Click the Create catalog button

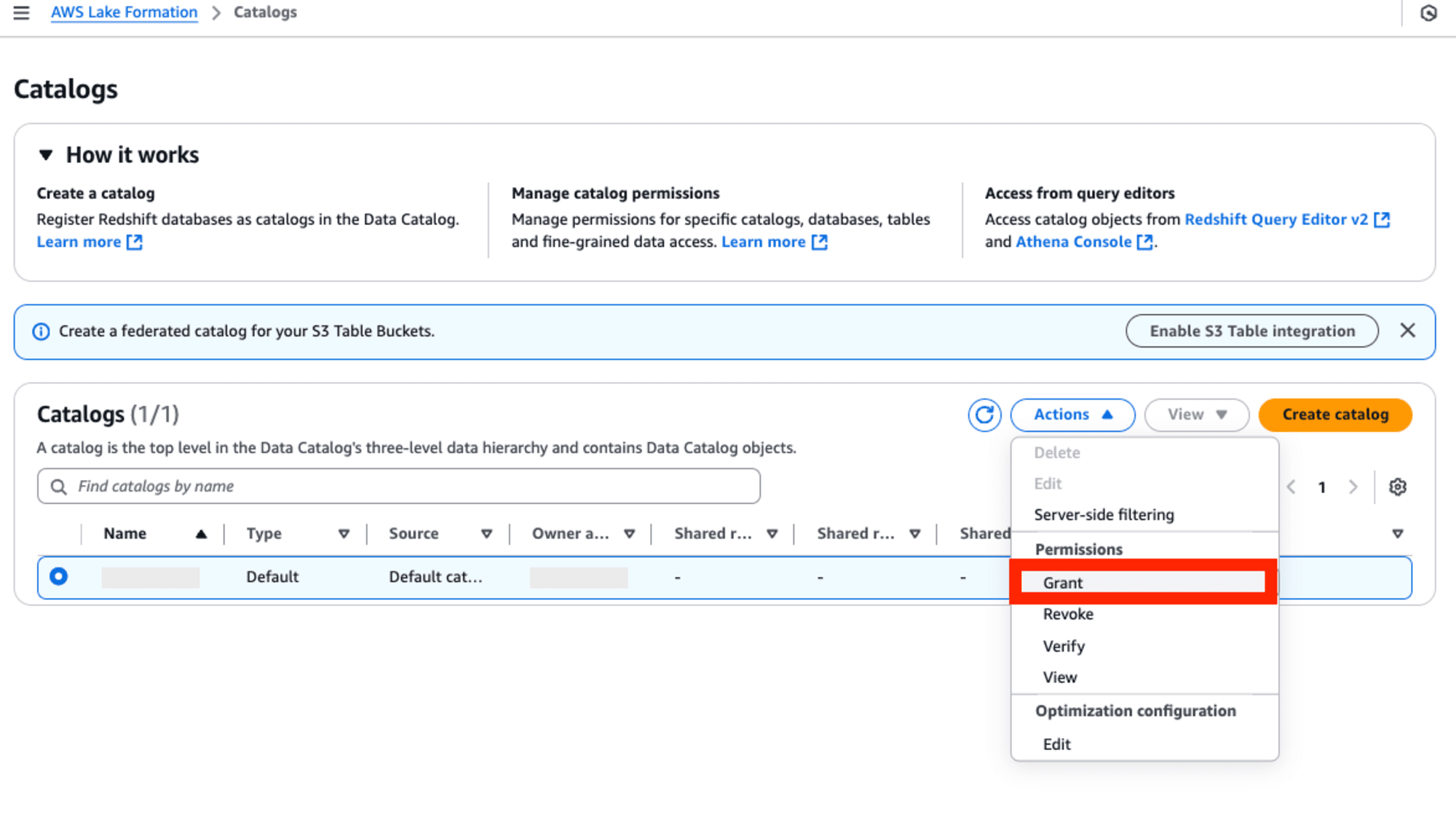point(1335,414)
